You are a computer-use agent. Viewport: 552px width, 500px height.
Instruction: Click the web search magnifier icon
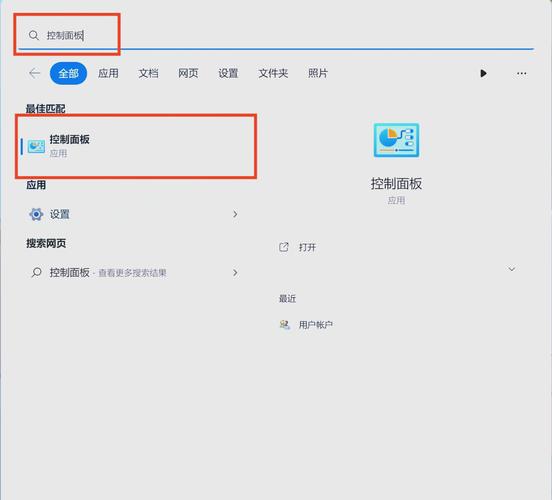pyautogui.click(x=36, y=273)
